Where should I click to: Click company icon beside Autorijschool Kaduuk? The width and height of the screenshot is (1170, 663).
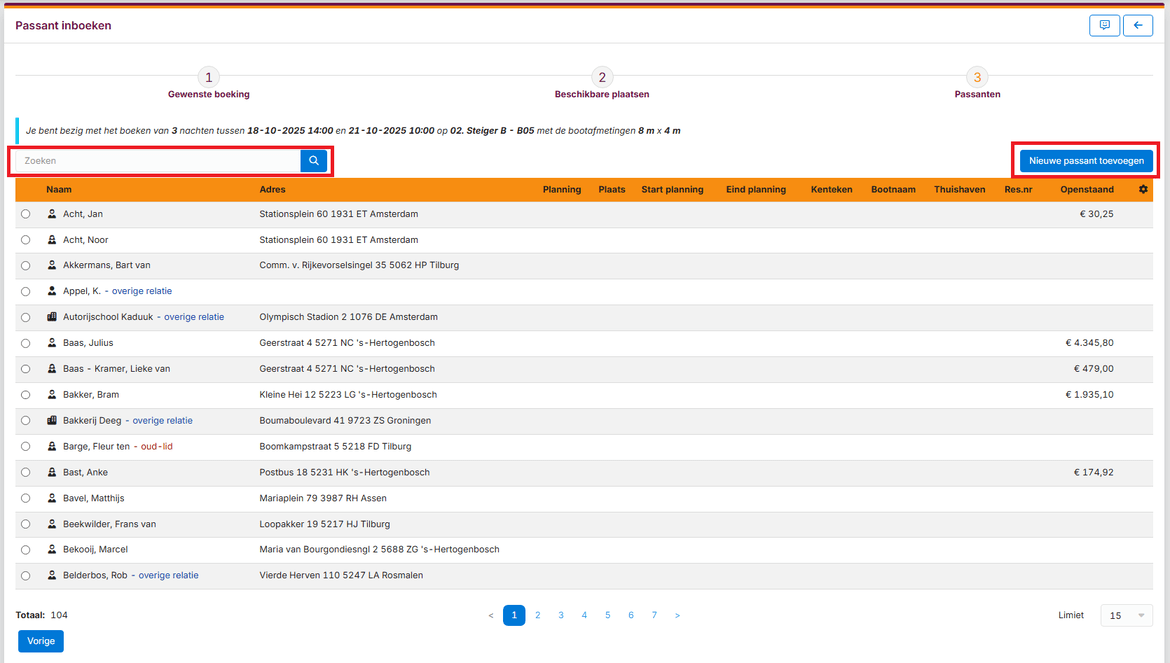coord(52,317)
